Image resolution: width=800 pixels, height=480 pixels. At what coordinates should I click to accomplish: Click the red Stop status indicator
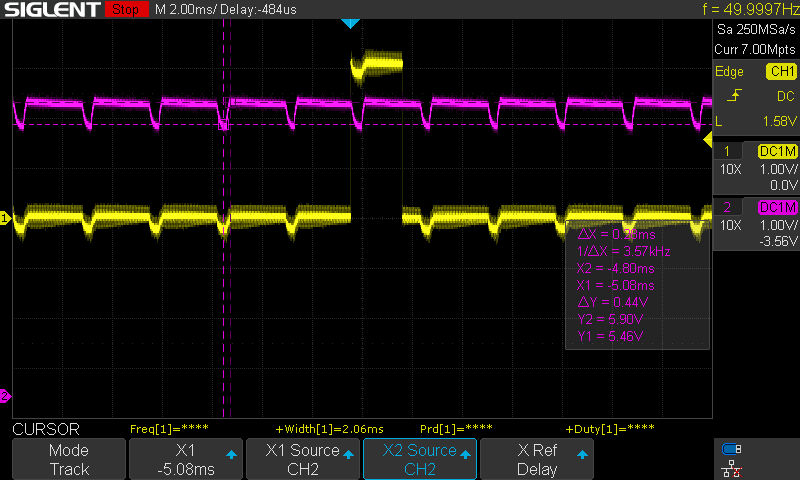pos(125,10)
